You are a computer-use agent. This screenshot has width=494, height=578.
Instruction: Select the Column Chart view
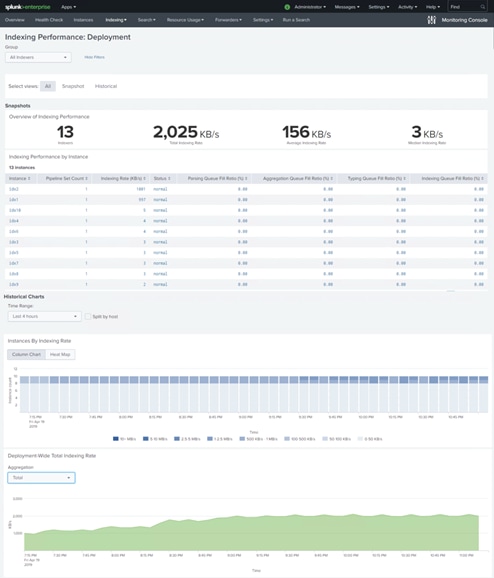(26, 354)
